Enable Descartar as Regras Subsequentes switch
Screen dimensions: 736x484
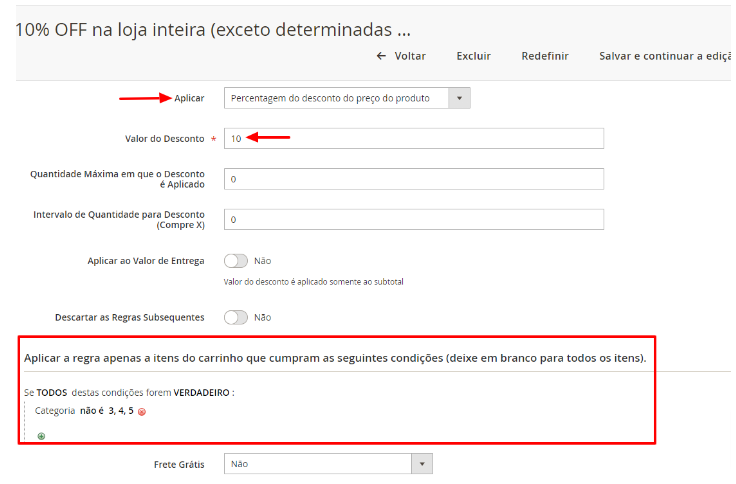236,317
